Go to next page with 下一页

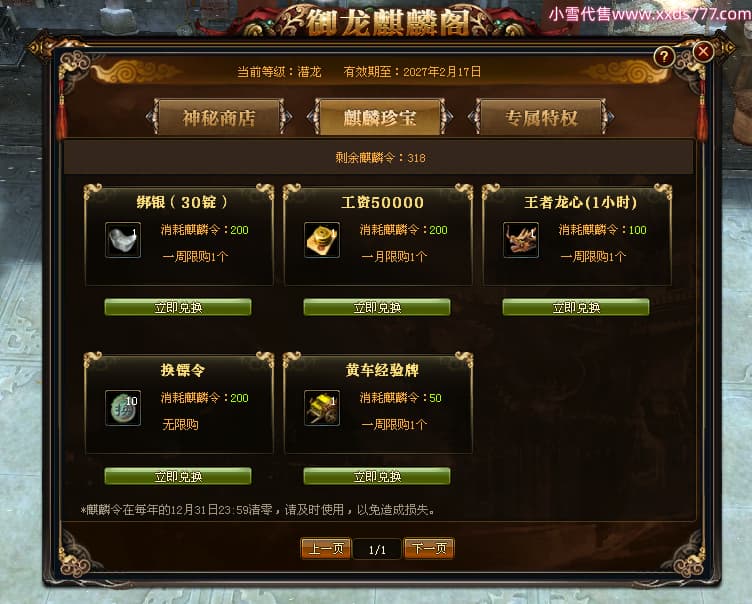[x=429, y=548]
